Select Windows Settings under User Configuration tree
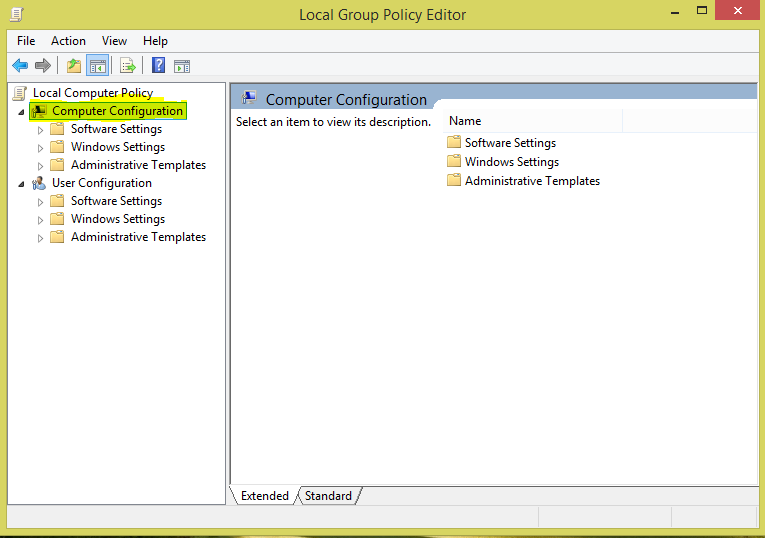Image resolution: width=765 pixels, height=538 pixels. pyautogui.click(x=118, y=219)
